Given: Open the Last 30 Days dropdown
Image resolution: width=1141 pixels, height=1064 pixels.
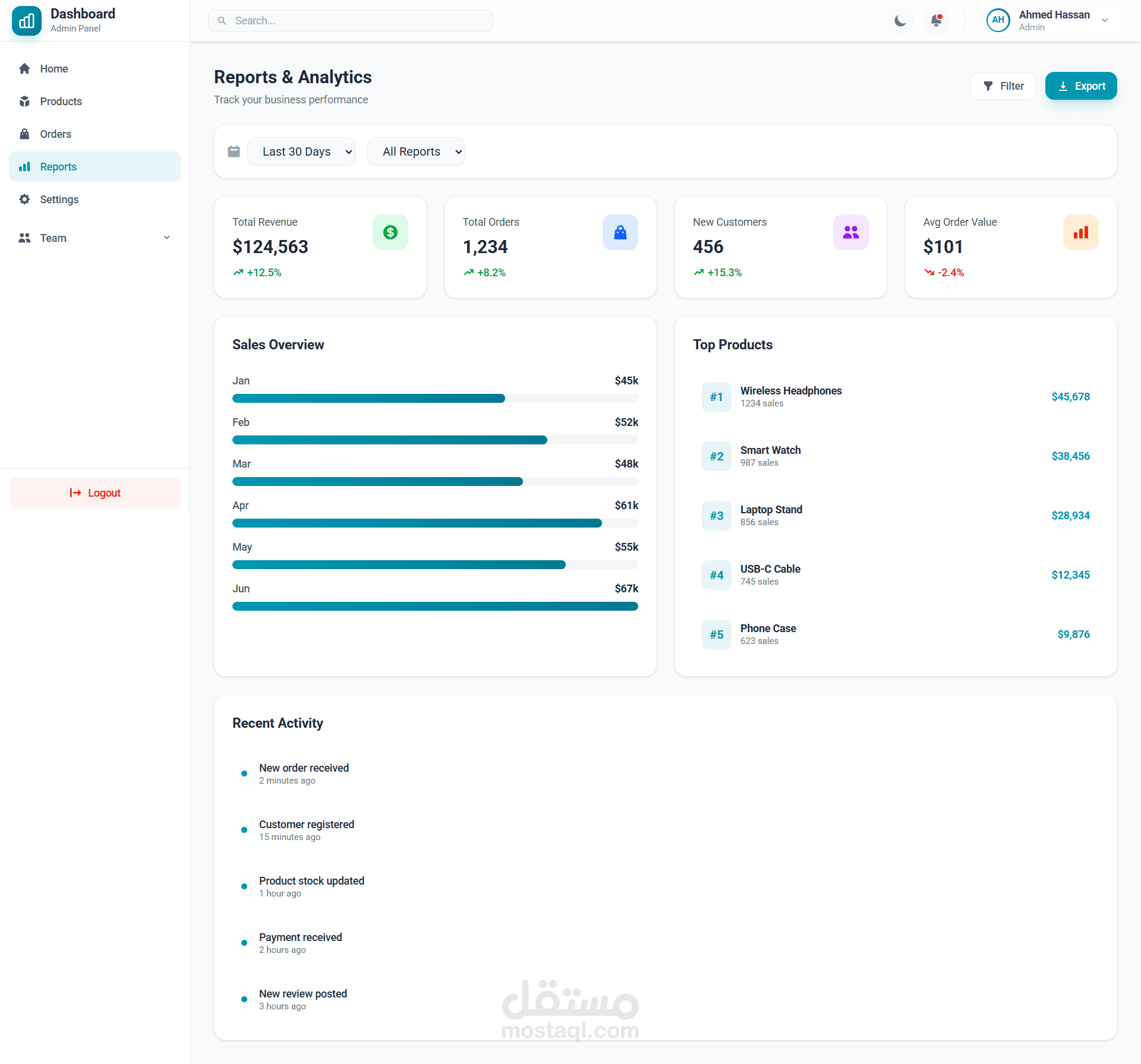Looking at the screenshot, I should coord(301,151).
